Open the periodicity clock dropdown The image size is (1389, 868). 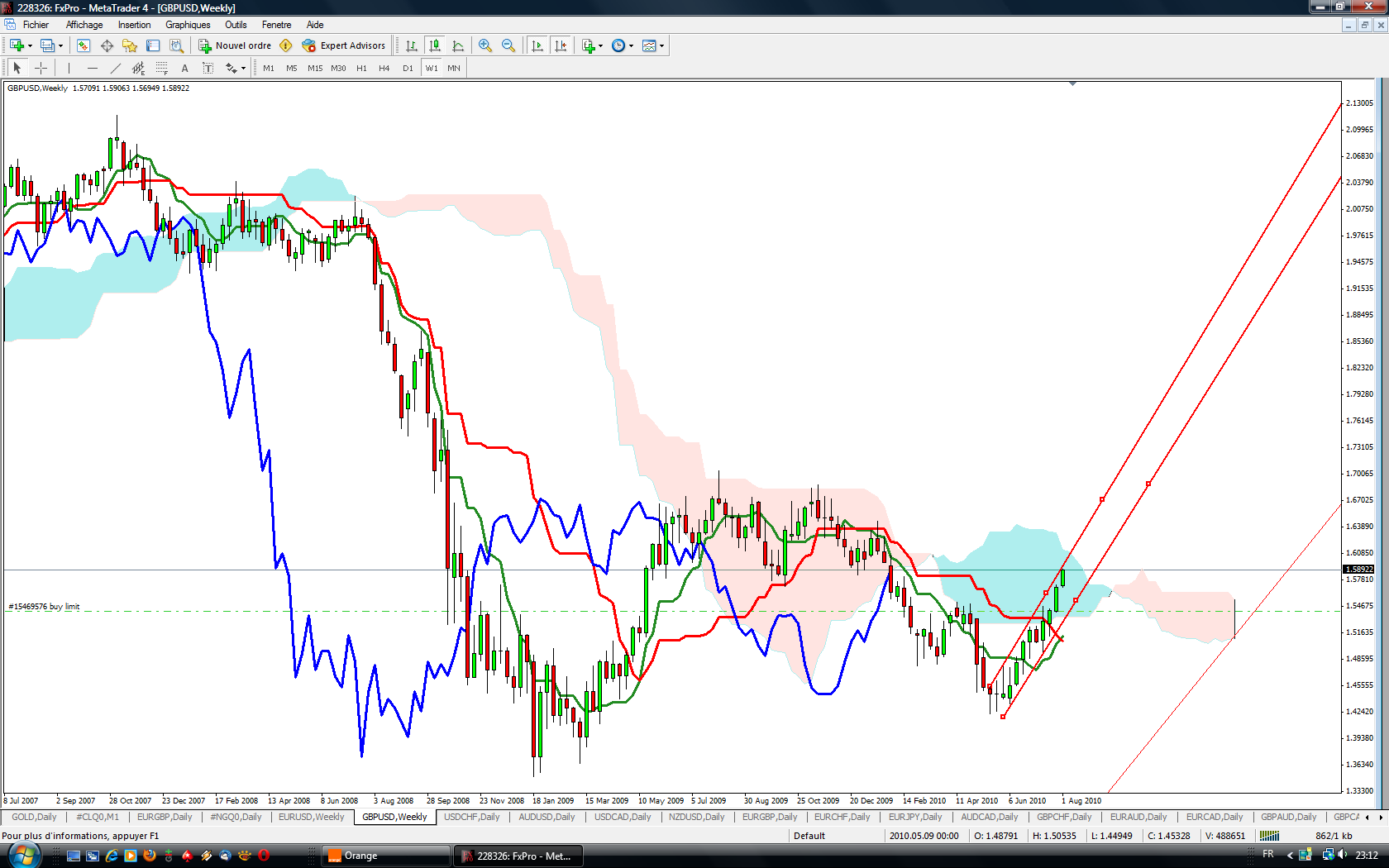pos(631,45)
